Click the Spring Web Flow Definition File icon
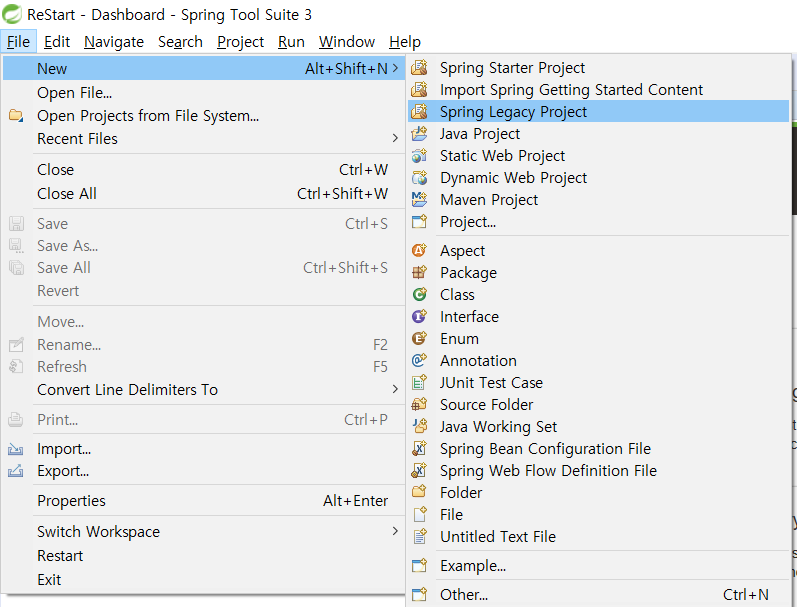The width and height of the screenshot is (797, 607). (419, 470)
